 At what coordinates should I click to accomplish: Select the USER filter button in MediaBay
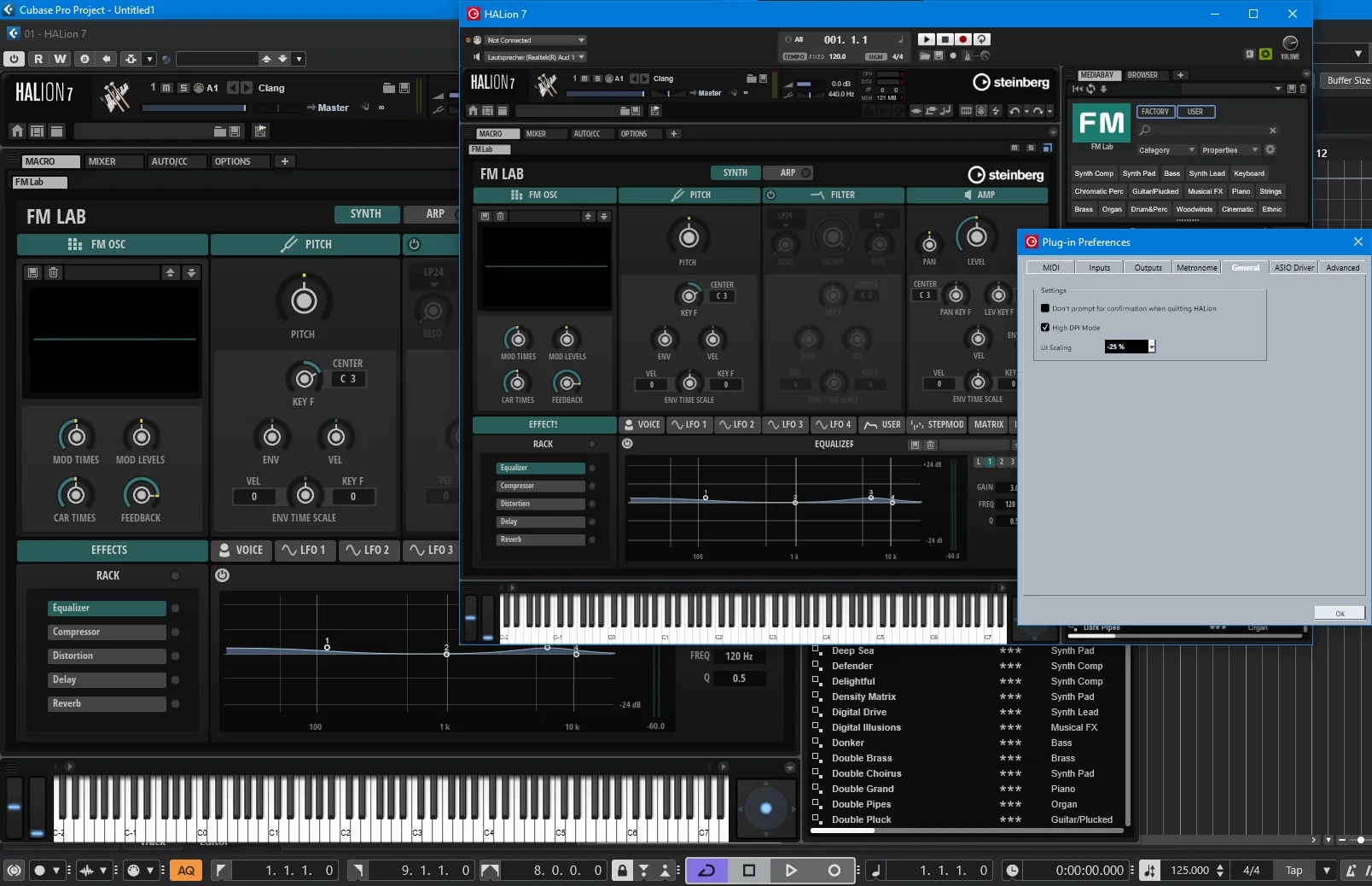(x=1195, y=112)
